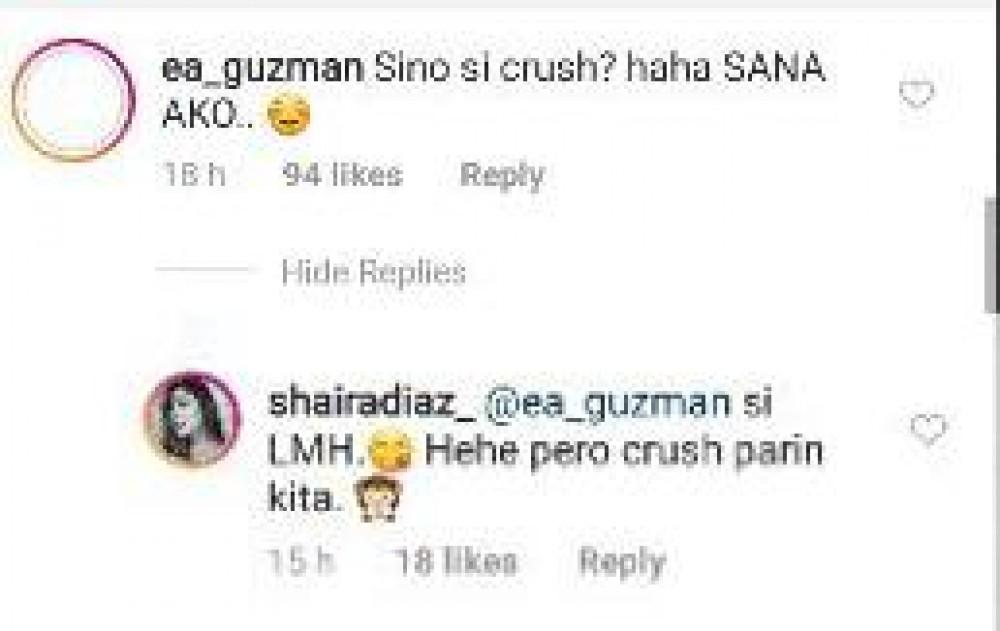Image resolution: width=1000 pixels, height=631 pixels.
Task: Like the ea_guzman comment with the heart
Action: click(x=916, y=96)
